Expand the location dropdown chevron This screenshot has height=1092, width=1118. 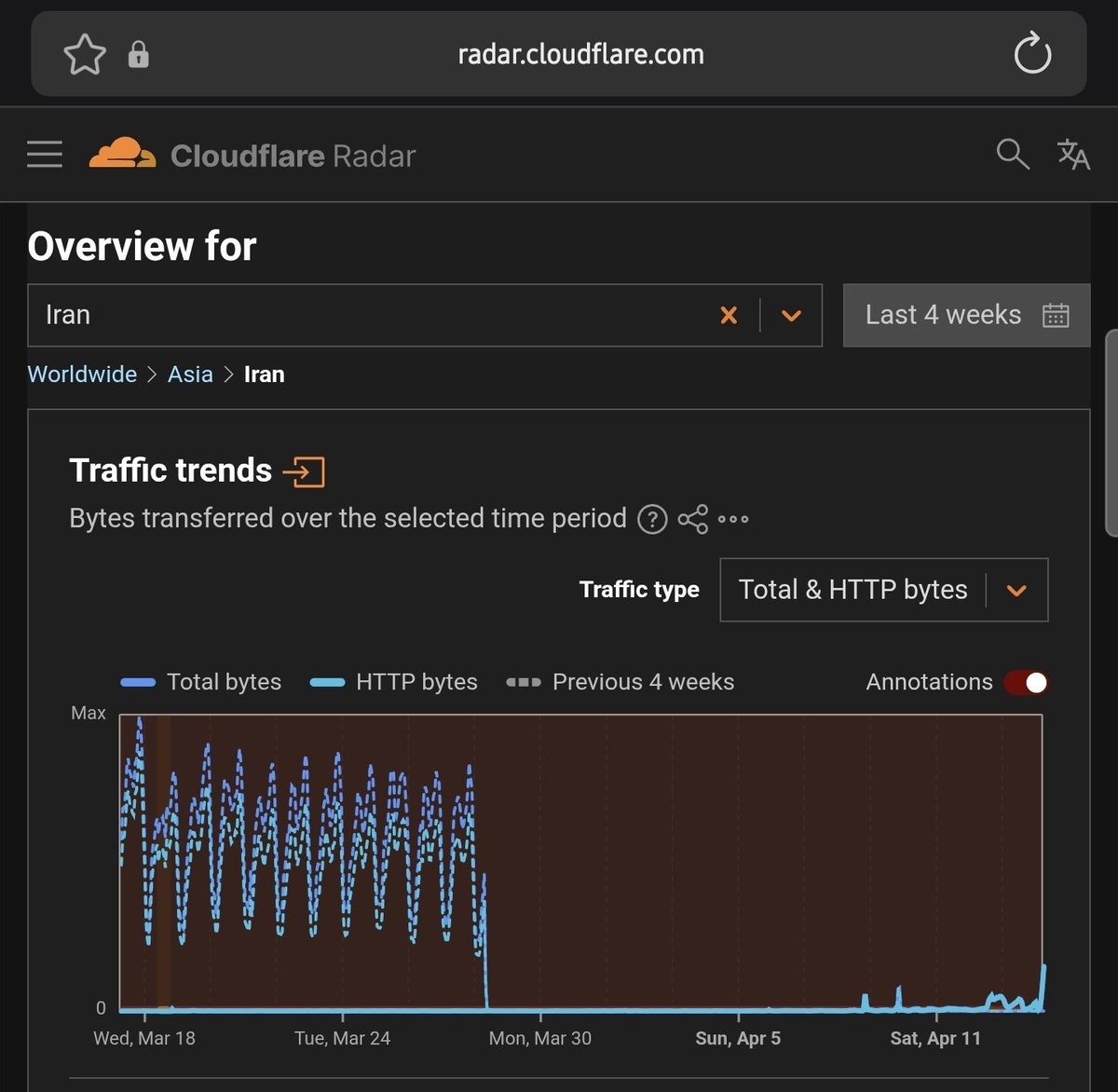point(792,316)
